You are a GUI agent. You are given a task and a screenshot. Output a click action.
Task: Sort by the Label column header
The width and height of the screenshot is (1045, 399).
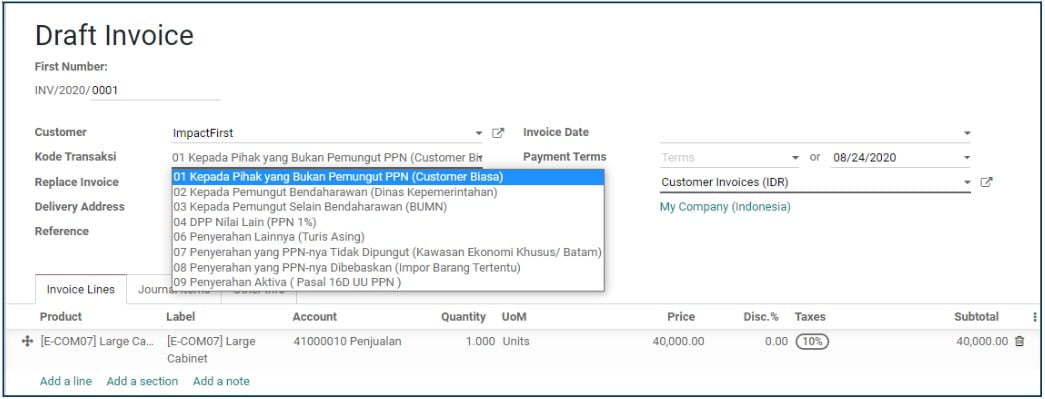181,316
